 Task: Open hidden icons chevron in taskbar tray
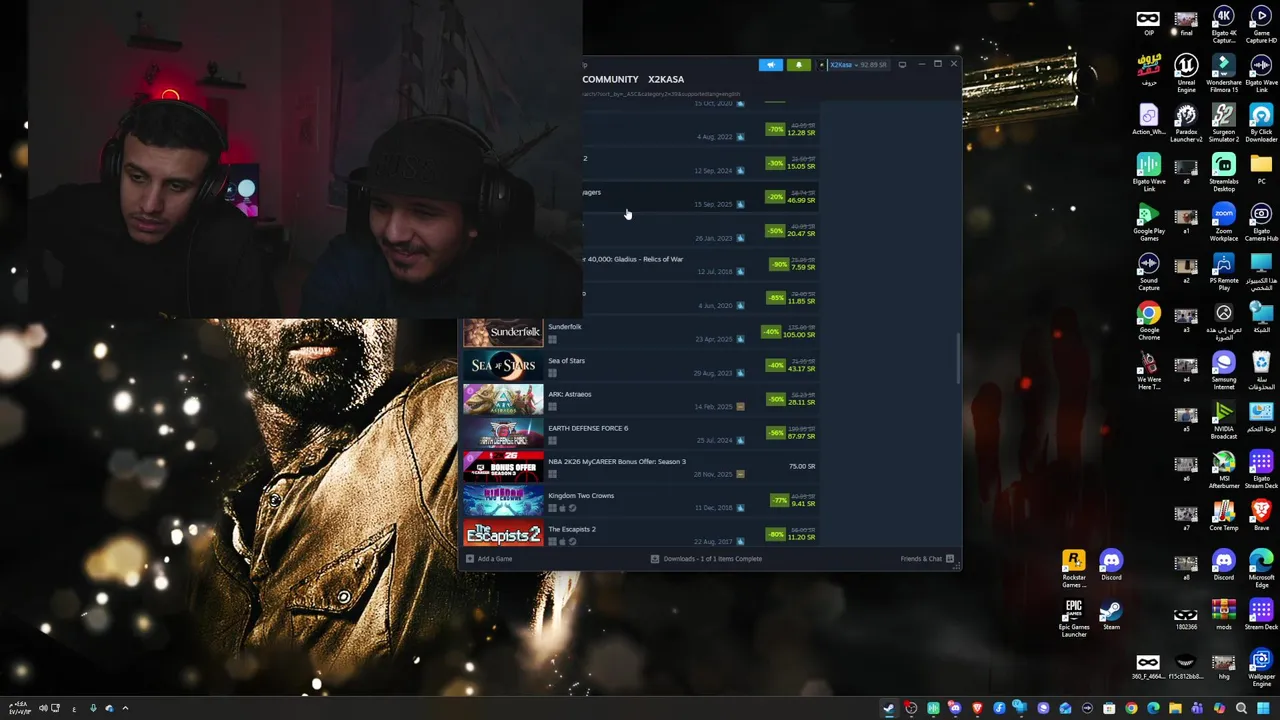click(x=125, y=708)
